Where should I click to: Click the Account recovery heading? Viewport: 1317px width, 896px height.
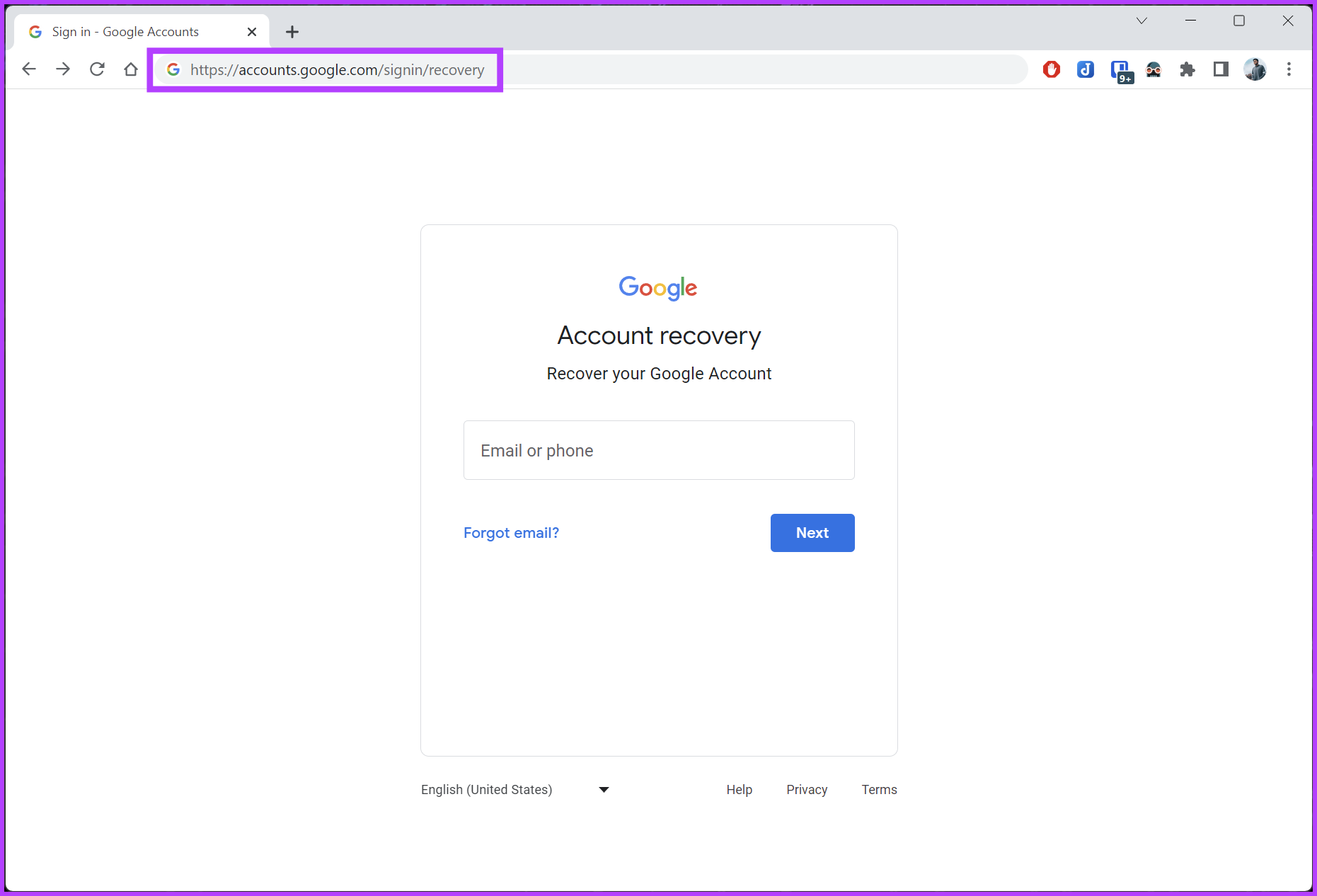(659, 335)
